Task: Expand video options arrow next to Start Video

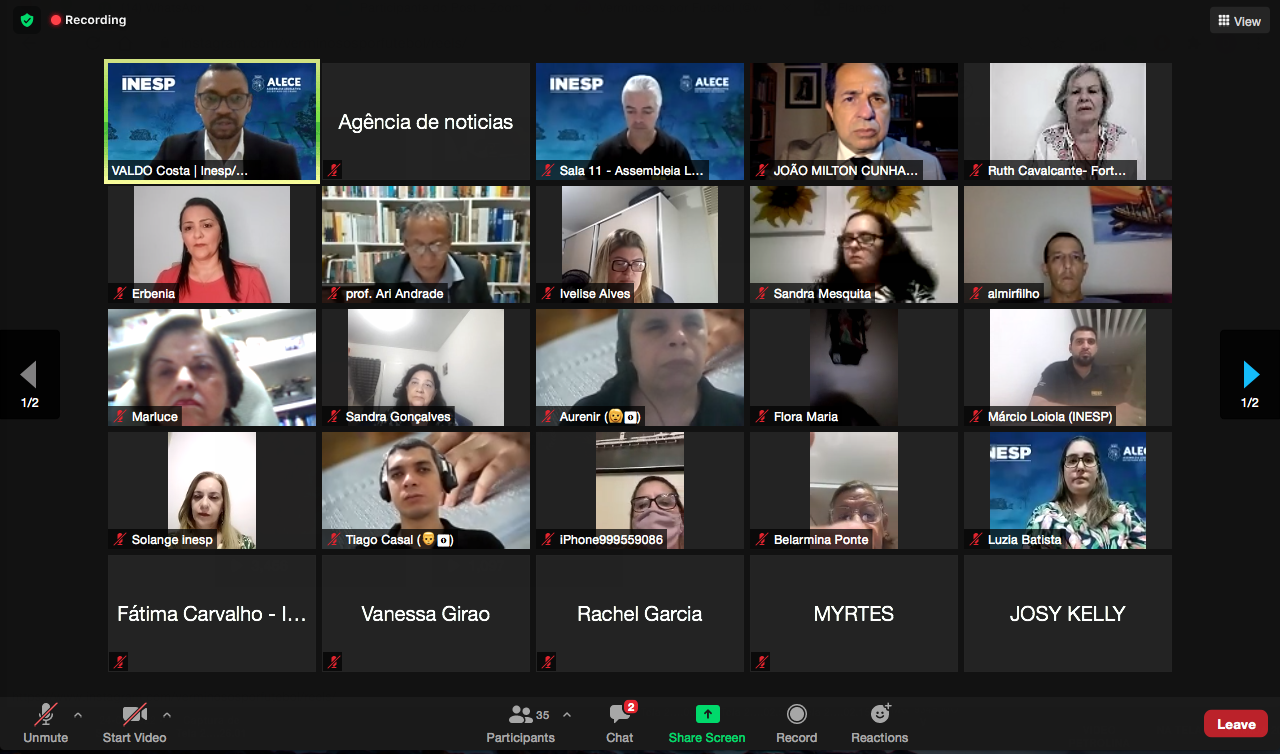Action: 167,715
